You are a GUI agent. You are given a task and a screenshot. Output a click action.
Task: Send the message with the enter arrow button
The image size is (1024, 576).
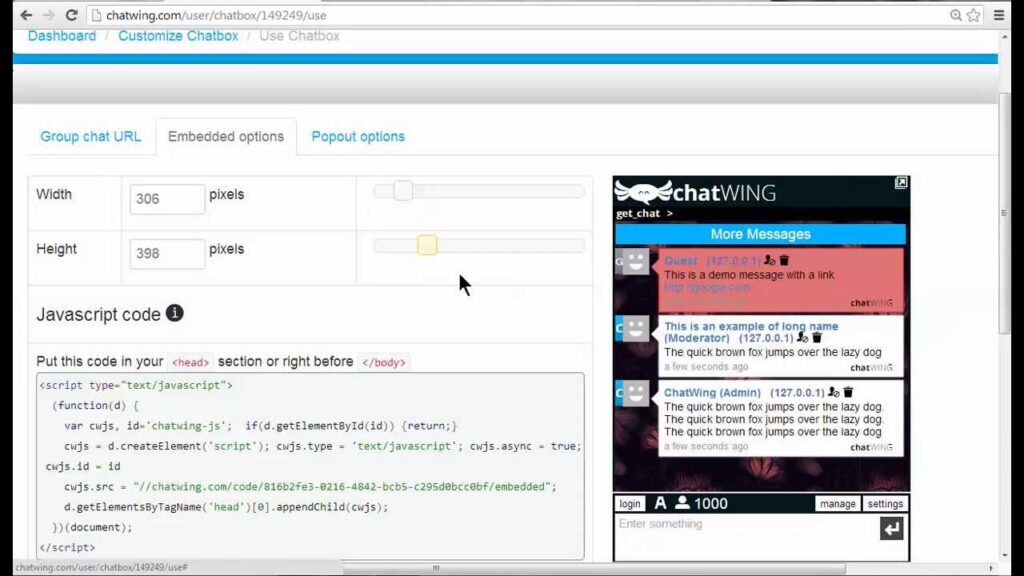pos(891,528)
